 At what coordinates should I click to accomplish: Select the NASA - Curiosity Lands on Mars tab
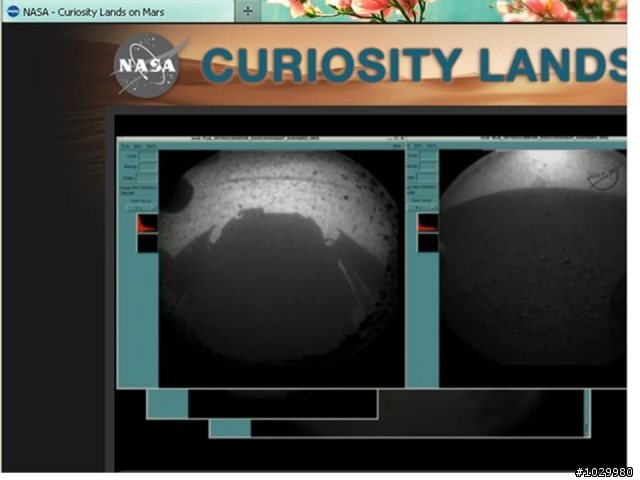click(118, 11)
